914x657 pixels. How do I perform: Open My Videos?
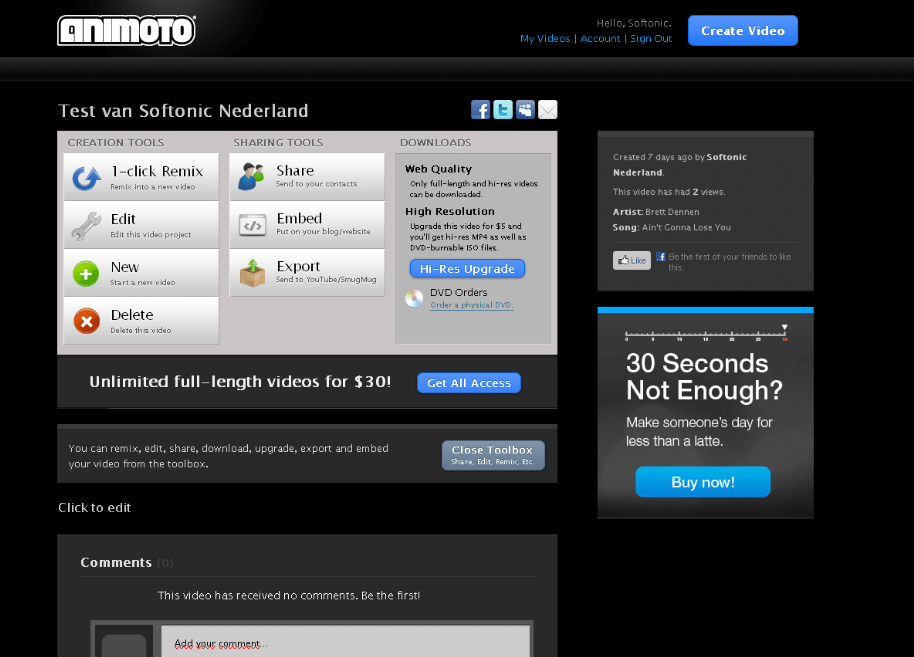coord(545,38)
